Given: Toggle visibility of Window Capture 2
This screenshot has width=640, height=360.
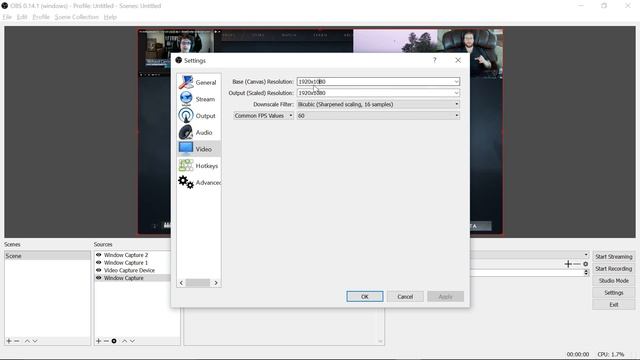Looking at the screenshot, I should coord(98,255).
